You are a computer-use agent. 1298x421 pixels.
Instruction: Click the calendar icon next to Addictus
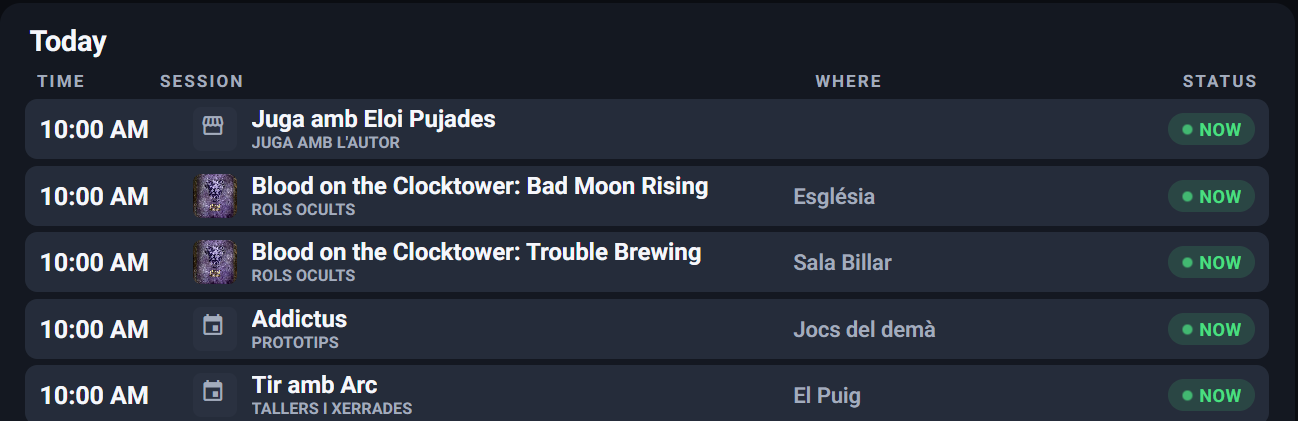pyautogui.click(x=212, y=326)
